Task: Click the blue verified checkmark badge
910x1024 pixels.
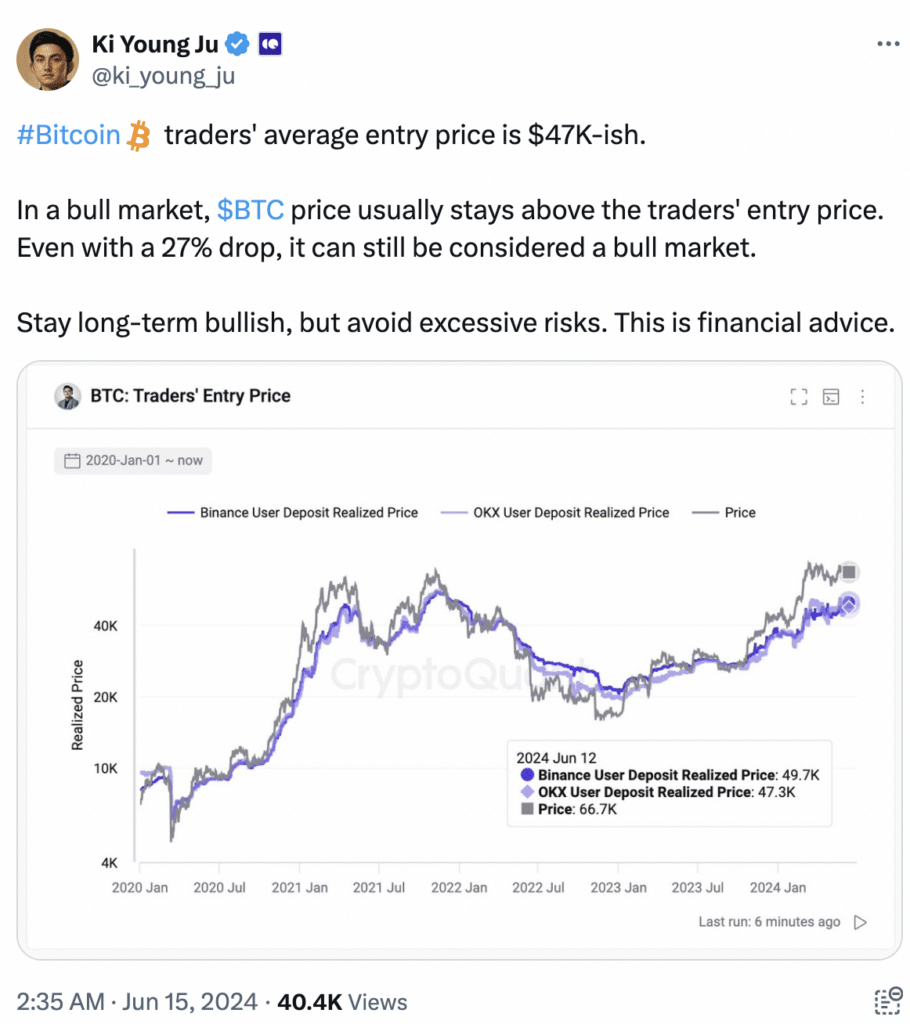Action: point(236,44)
